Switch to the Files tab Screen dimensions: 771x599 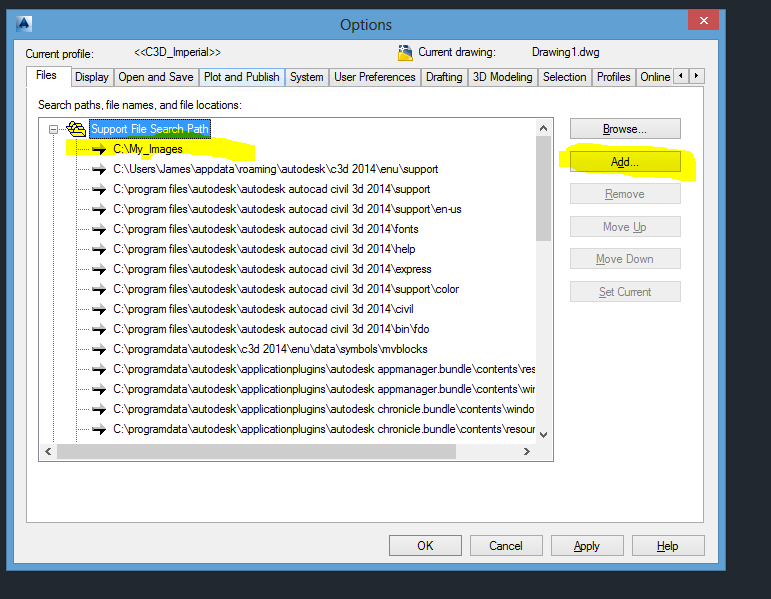point(46,75)
